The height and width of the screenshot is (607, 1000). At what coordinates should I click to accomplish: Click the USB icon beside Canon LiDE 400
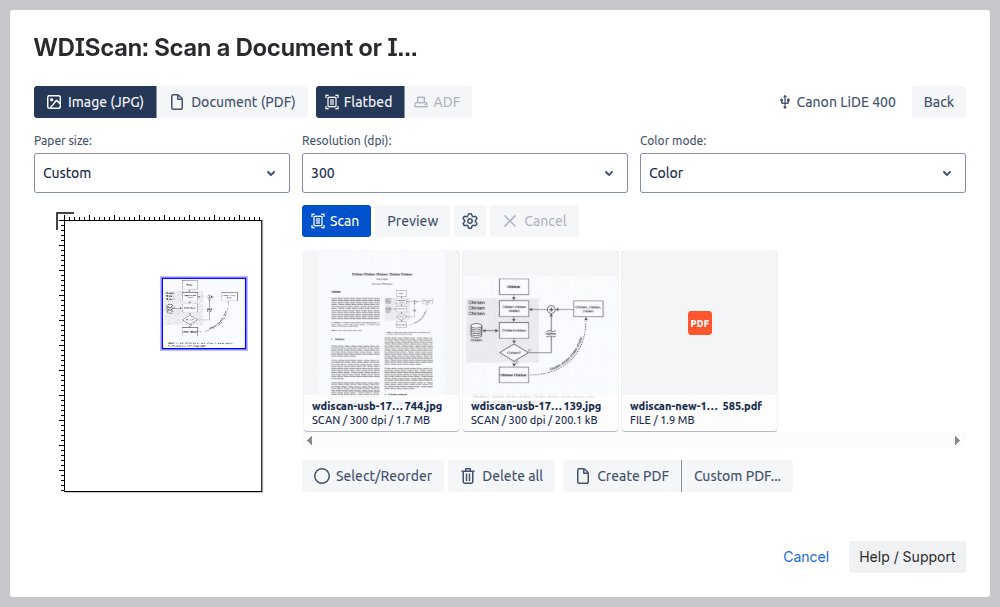click(x=785, y=102)
